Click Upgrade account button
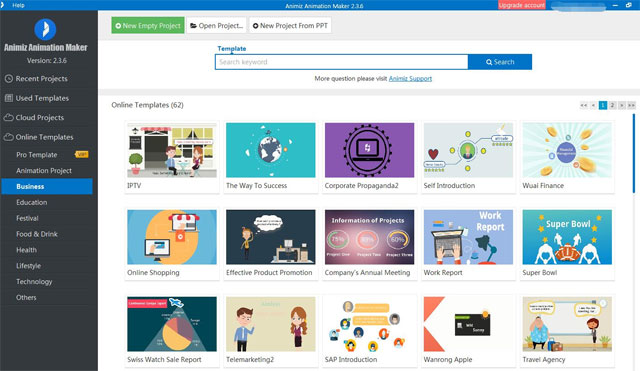This screenshot has height=371, width=640. click(x=522, y=5)
